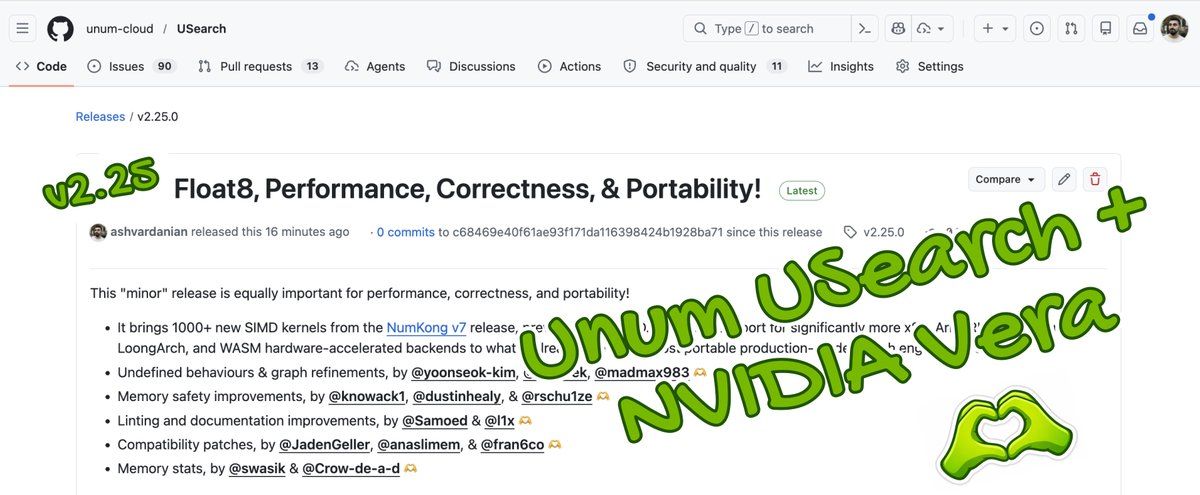Expand the plus 'Create new' dropdown
Viewport: 1200px width, 495px height.
[x=996, y=28]
